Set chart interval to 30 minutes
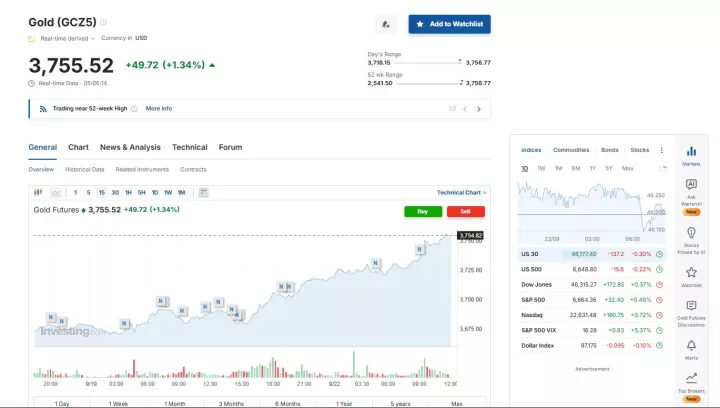720x408 pixels. pyautogui.click(x=115, y=192)
